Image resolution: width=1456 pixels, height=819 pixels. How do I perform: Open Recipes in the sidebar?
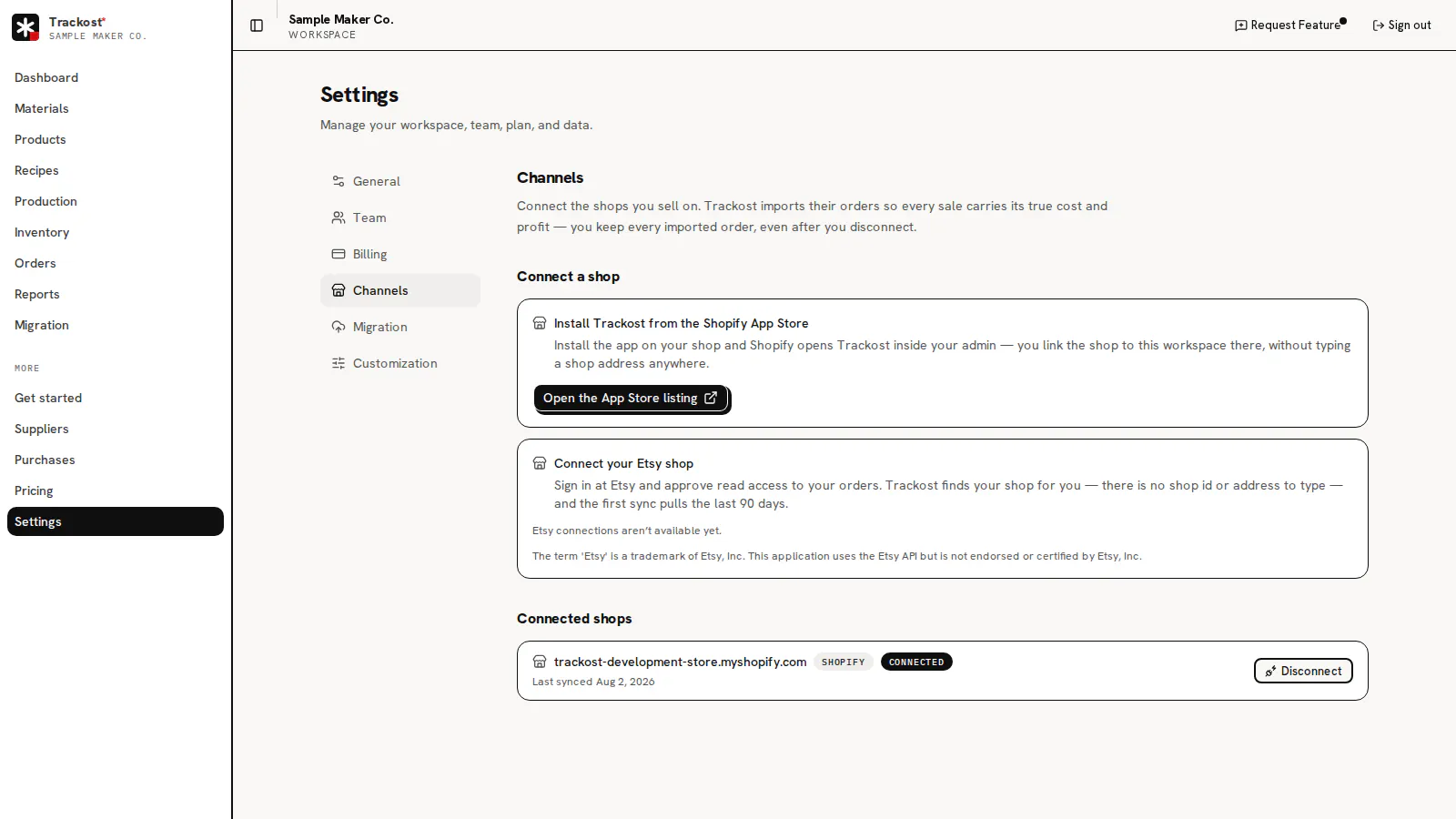[x=116, y=170]
